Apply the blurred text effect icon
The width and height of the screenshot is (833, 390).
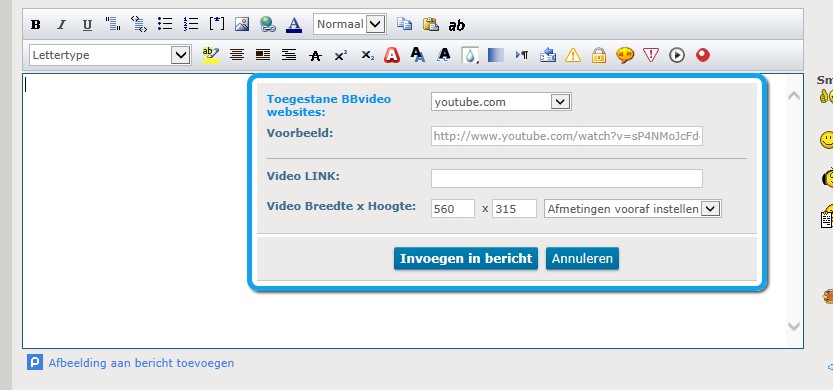pyautogui.click(x=444, y=55)
